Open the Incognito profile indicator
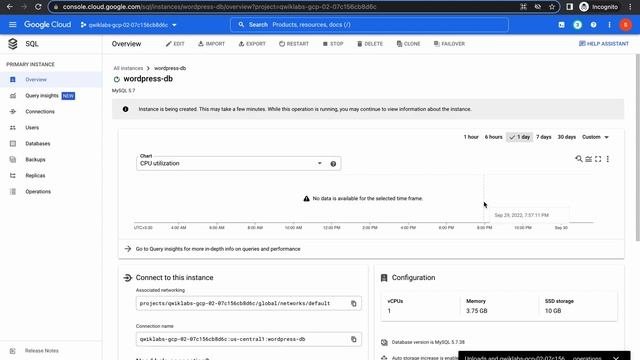Viewport: 640px width, 360px height. click(x=598, y=7)
